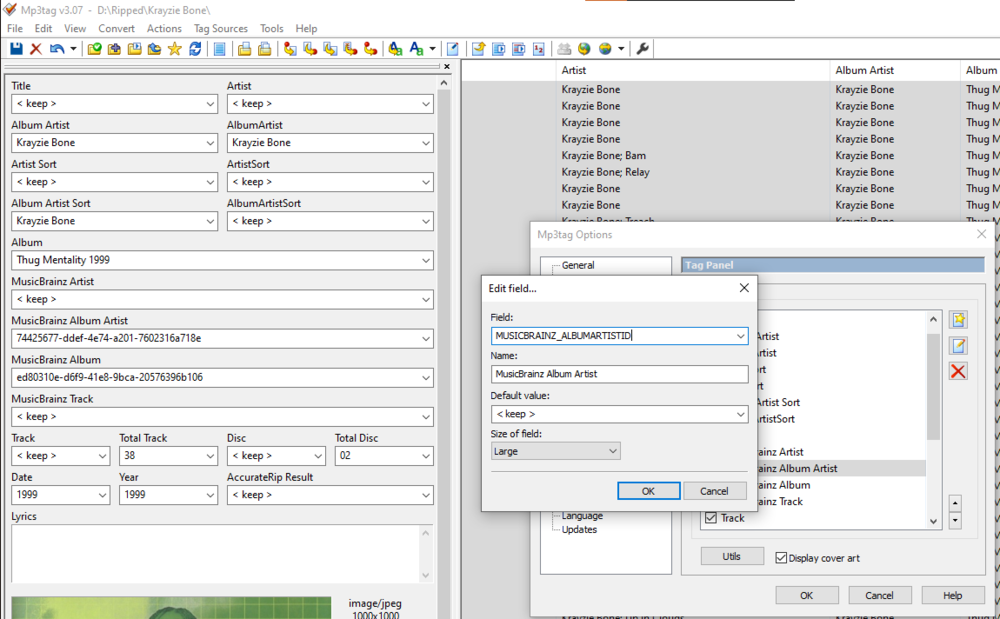Open the Field dropdown in Edit field dialog
Screen dimensions: 1000x619
(740, 336)
